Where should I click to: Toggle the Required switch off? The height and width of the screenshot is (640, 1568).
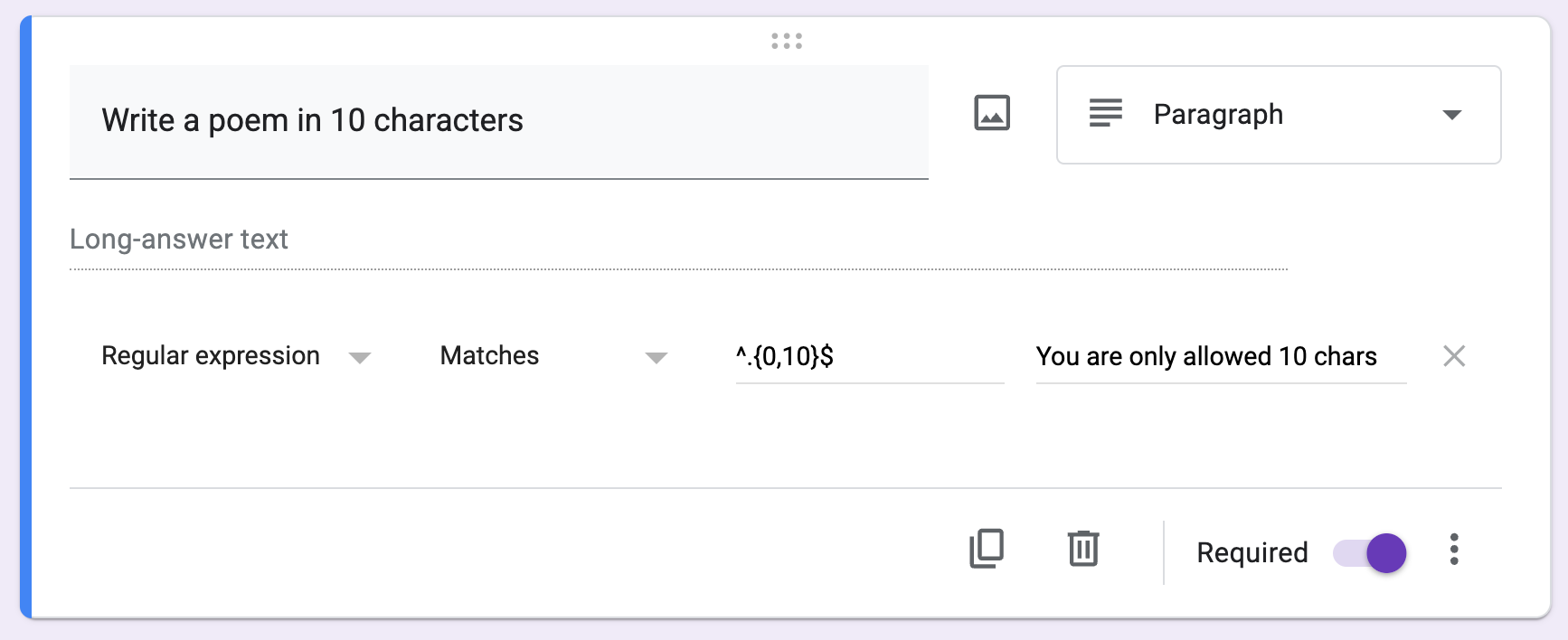tap(1371, 552)
